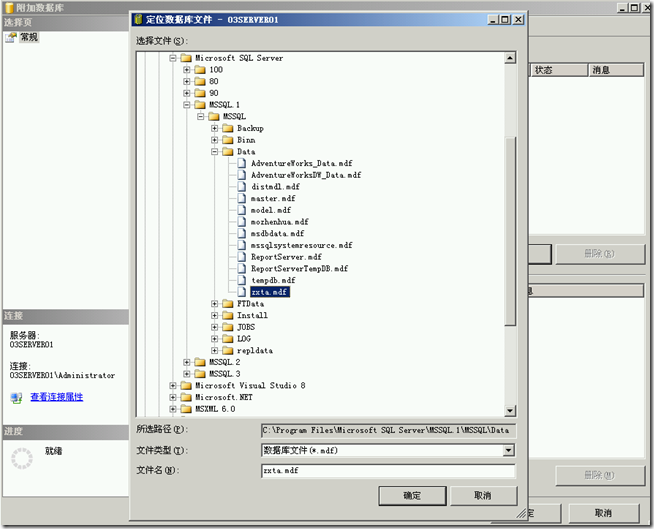The height and width of the screenshot is (529, 654).
Task: Click the vertical scrollbar thumb
Action: pyautogui.click(x=510, y=231)
